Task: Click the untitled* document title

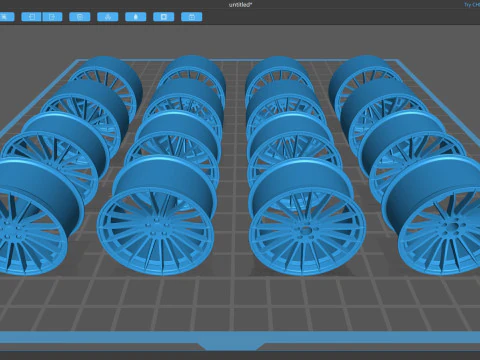Action: pos(240,5)
